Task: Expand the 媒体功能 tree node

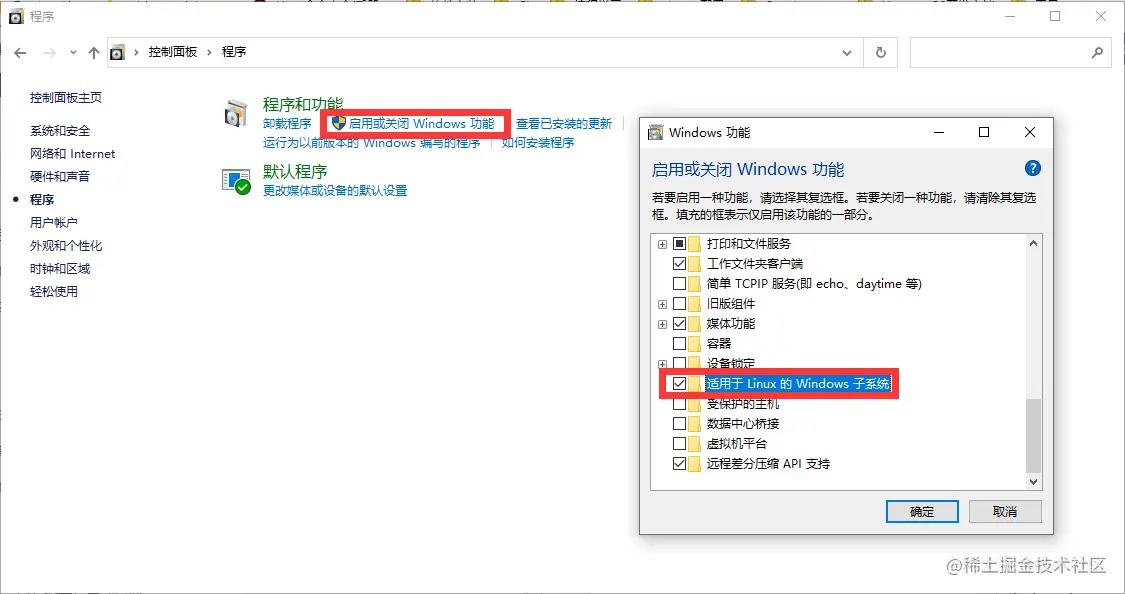Action: [x=662, y=325]
